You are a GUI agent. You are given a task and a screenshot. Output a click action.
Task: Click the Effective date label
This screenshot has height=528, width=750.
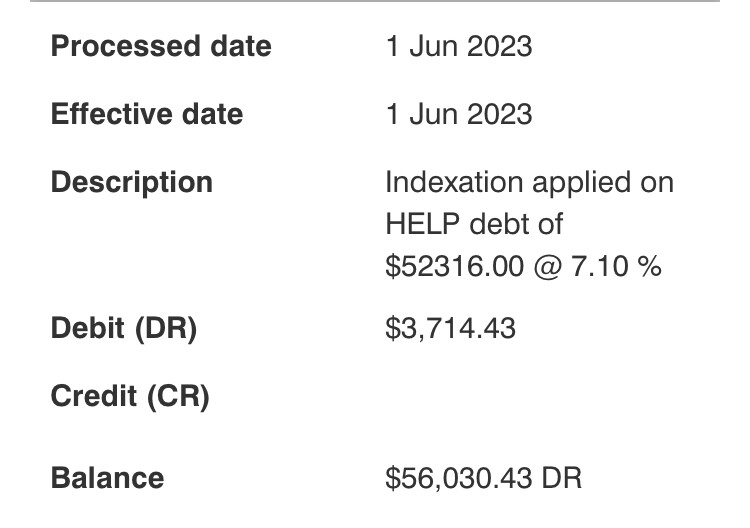click(x=146, y=114)
